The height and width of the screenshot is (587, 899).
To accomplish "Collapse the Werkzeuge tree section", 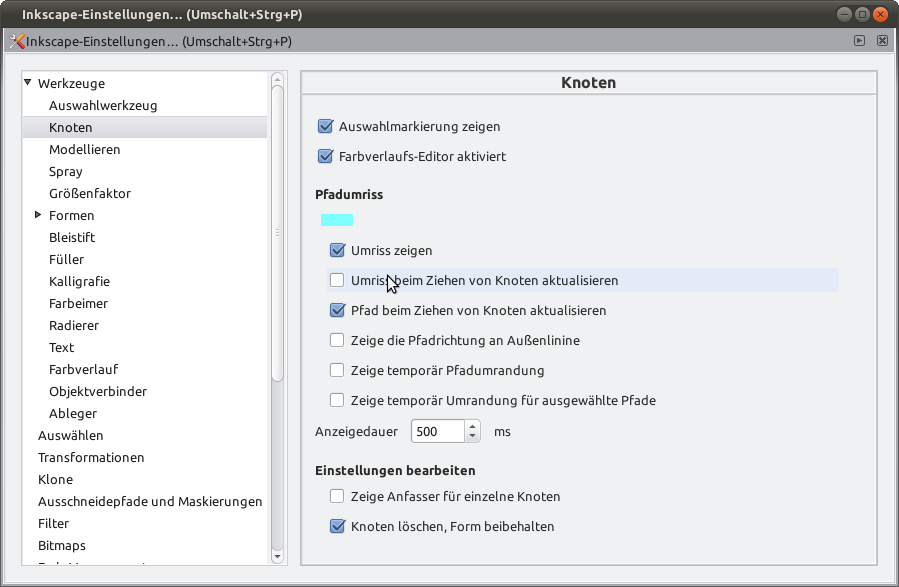I will point(27,83).
